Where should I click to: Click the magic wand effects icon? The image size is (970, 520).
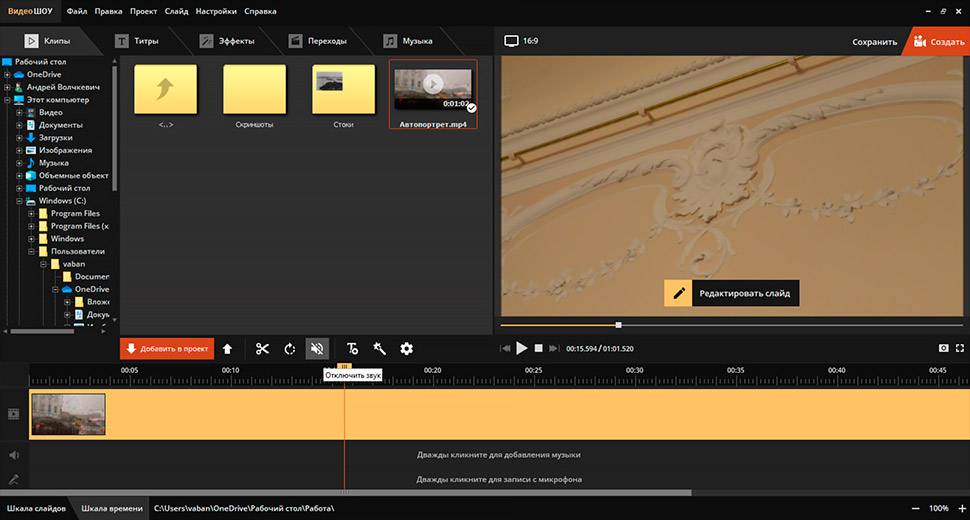point(379,349)
